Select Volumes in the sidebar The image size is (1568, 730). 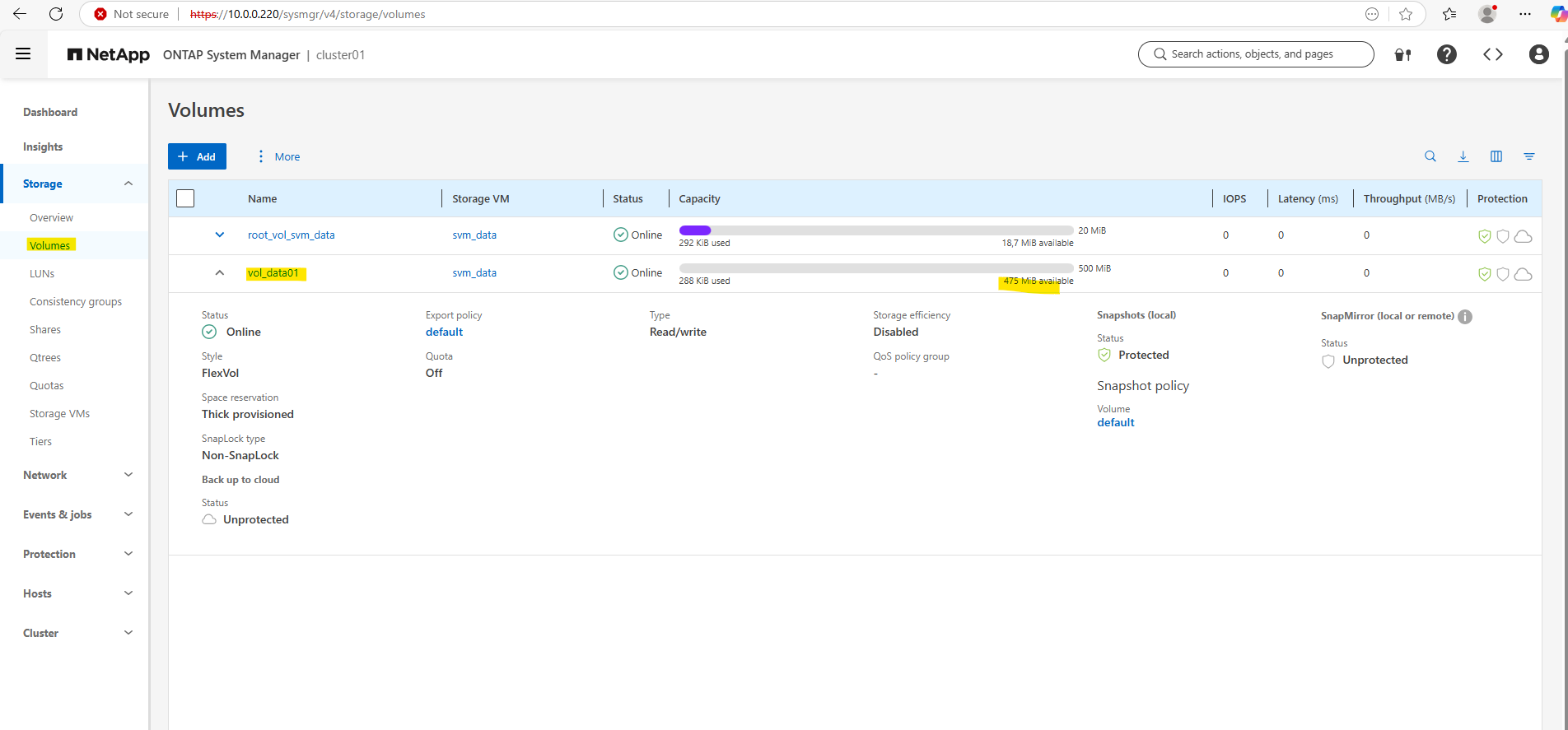[50, 245]
